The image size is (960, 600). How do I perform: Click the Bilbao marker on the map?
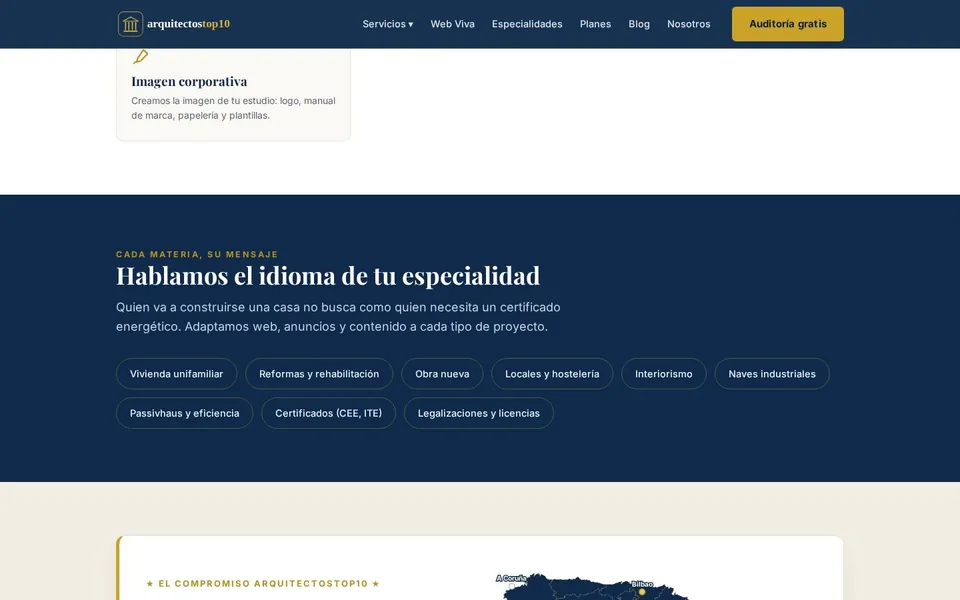tap(642, 591)
